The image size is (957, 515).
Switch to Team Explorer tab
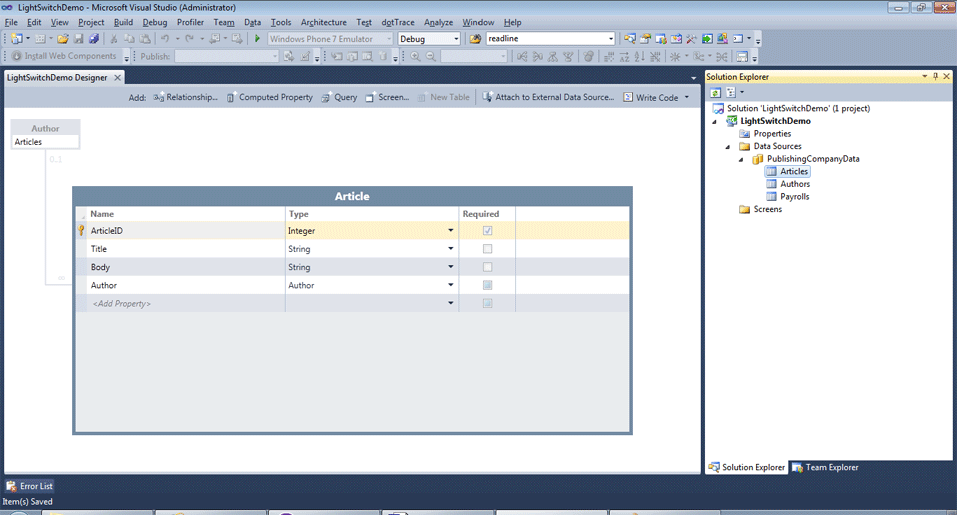click(825, 467)
